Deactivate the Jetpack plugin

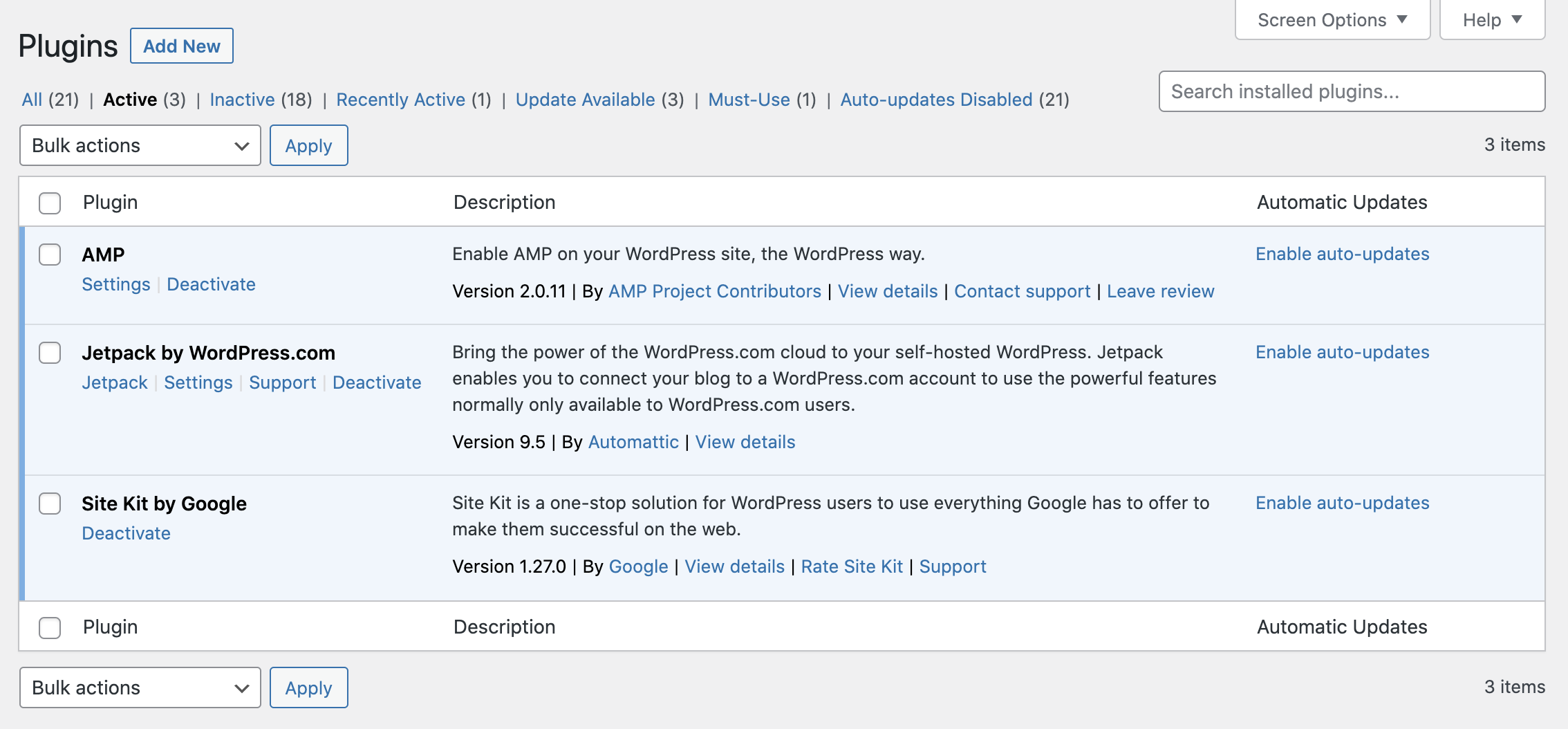(377, 382)
